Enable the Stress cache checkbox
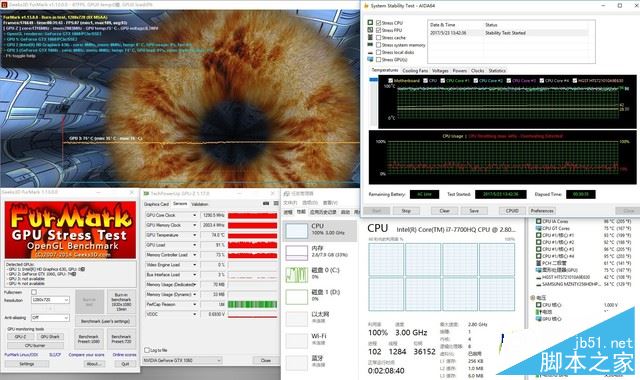The width and height of the screenshot is (640, 380). (x=379, y=38)
